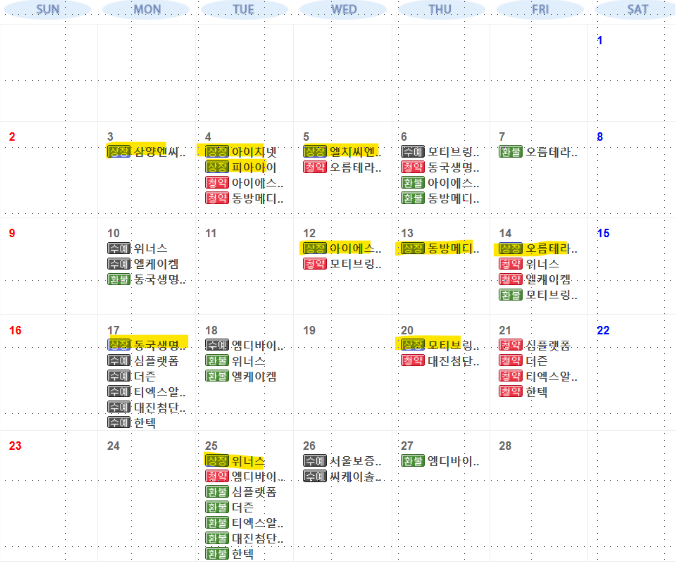676x562 pixels.
Task: Open the 수요 엘케이켐 entry on the 10th
Action: (143, 264)
